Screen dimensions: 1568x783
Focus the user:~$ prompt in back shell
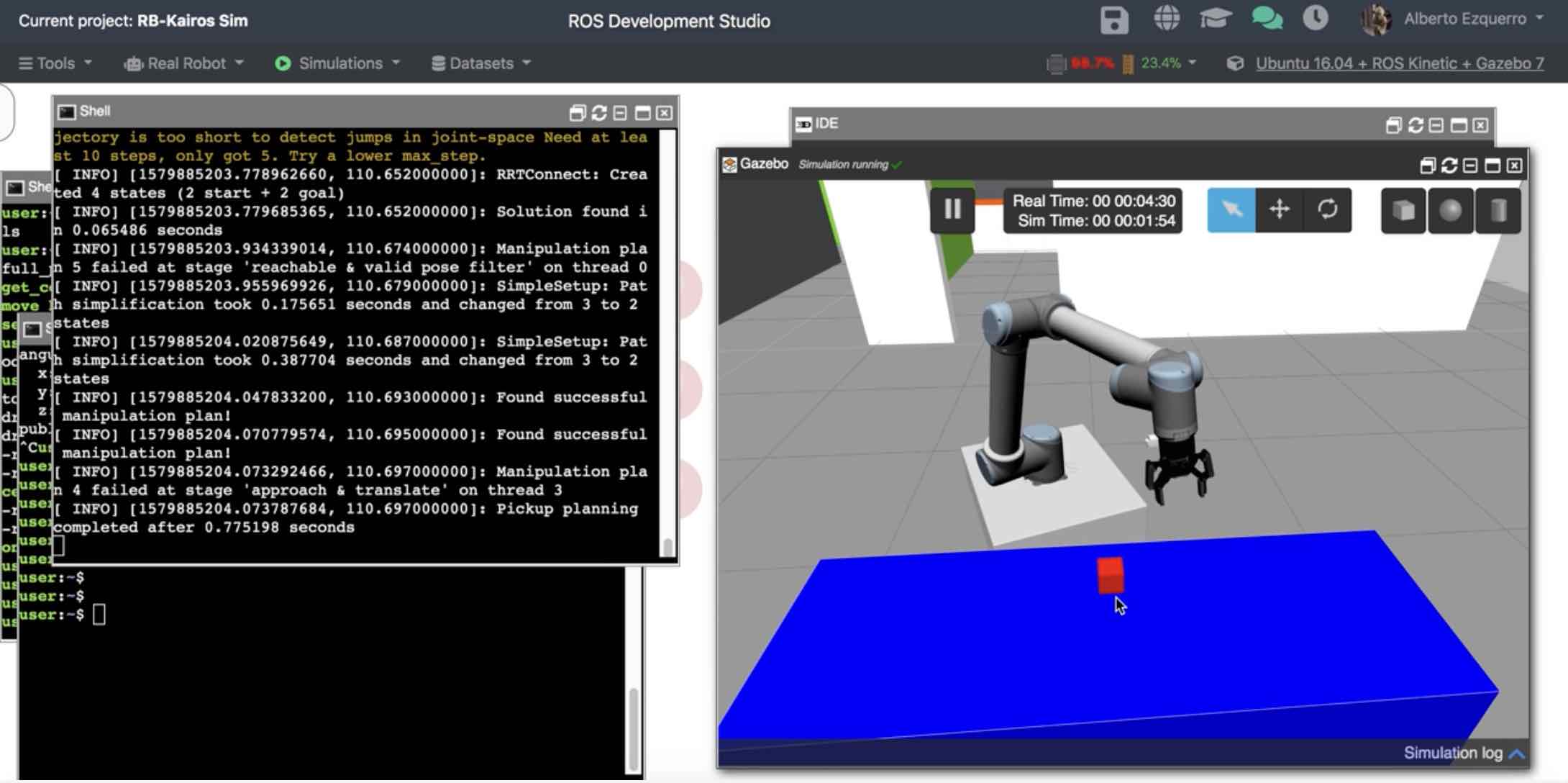(62, 615)
